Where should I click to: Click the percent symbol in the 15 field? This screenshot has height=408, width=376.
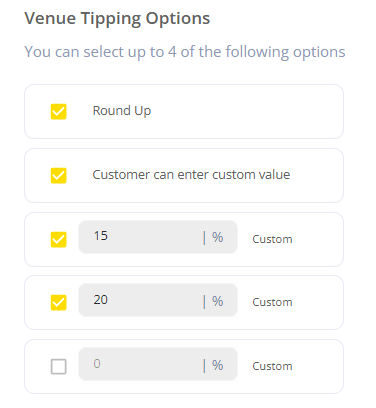(218, 237)
